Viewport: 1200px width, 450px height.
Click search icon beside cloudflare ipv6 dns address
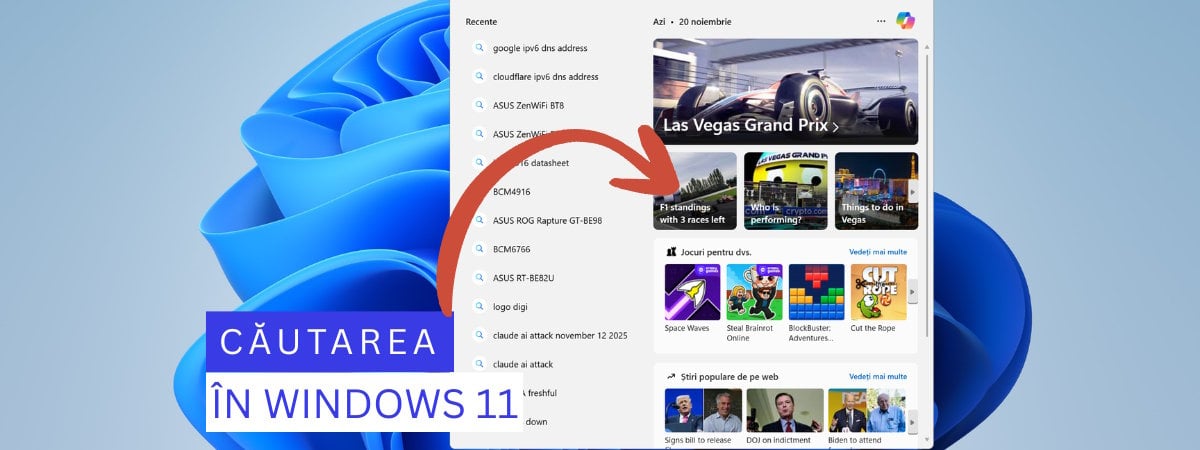click(x=480, y=76)
